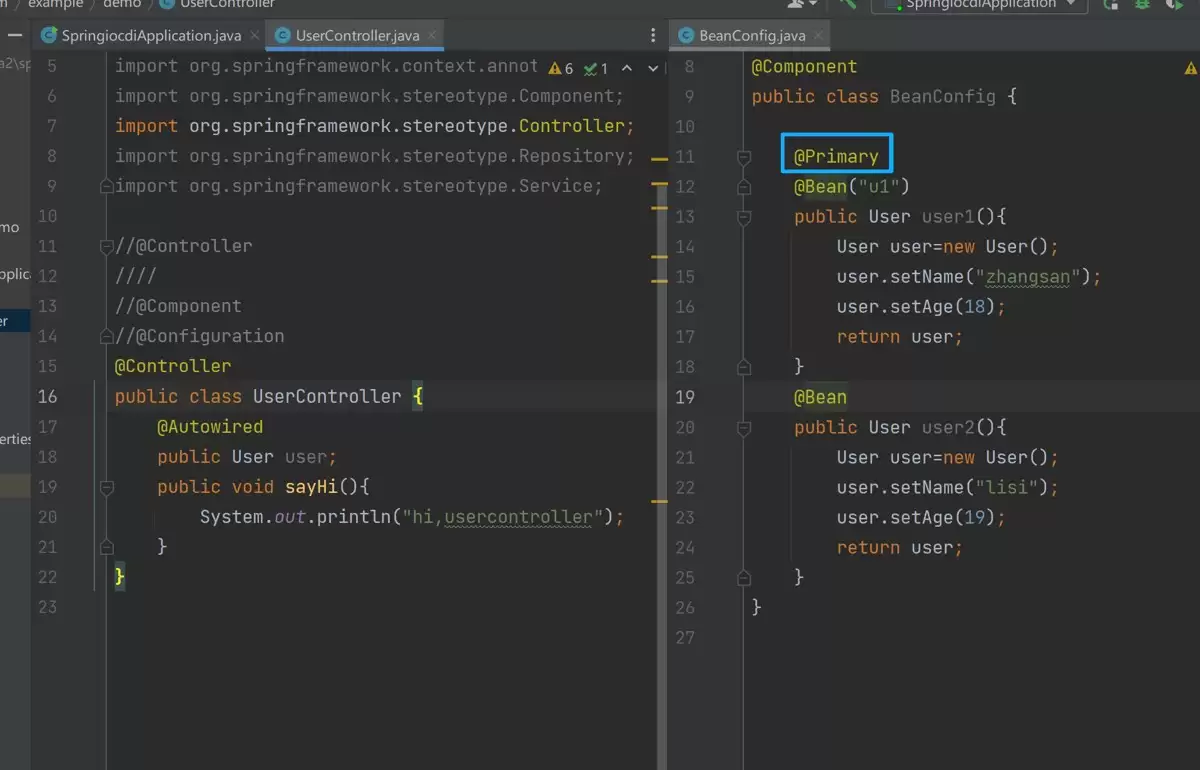Screen dimensions: 1200x770
Task: Click the @Primary annotation on line 11
Action: [836, 156]
